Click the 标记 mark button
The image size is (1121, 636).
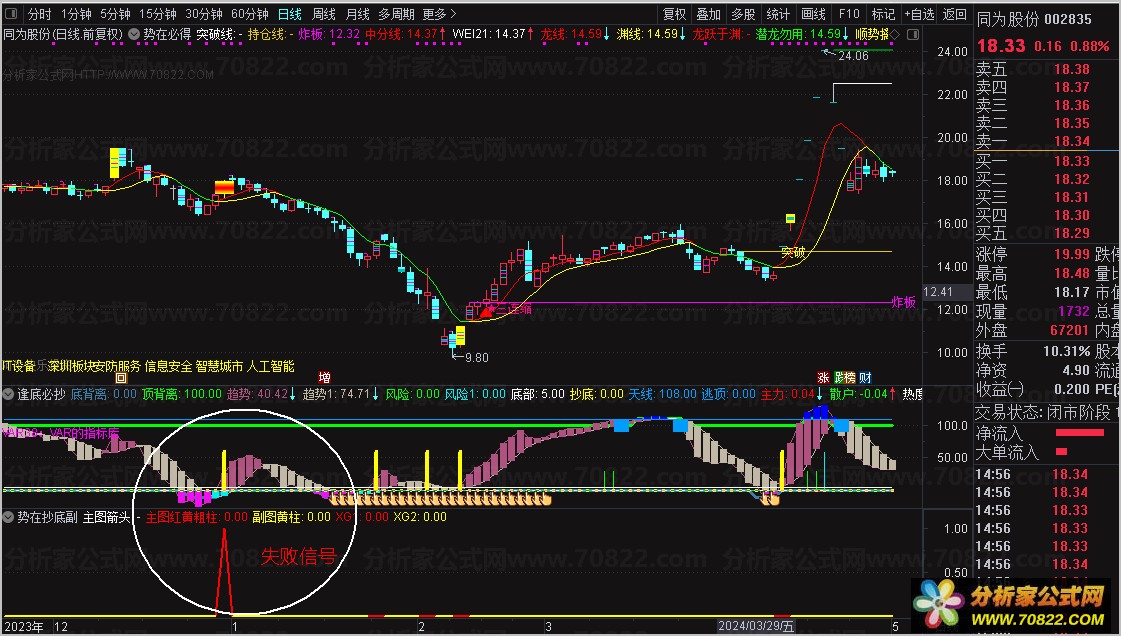pyautogui.click(x=883, y=14)
